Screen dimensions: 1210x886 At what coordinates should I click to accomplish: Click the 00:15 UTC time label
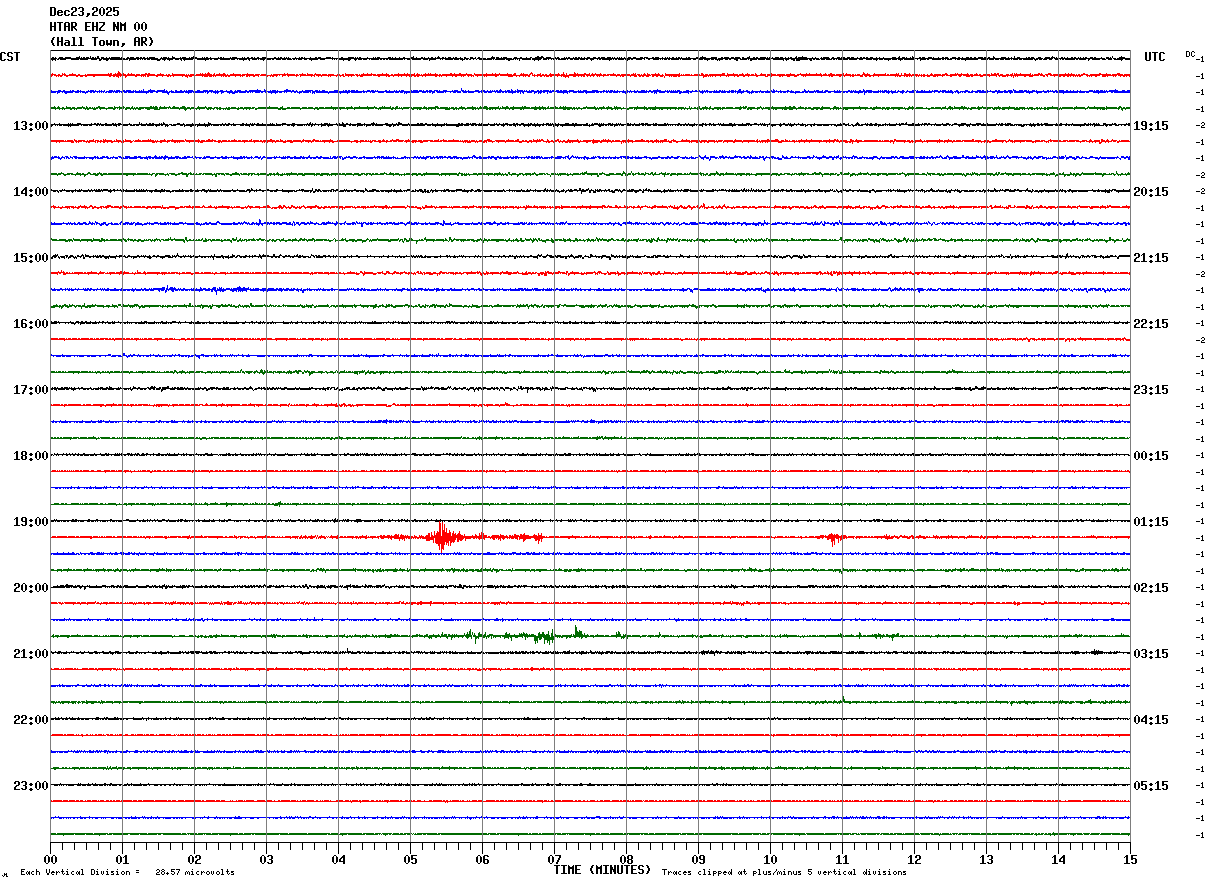(x=1151, y=456)
